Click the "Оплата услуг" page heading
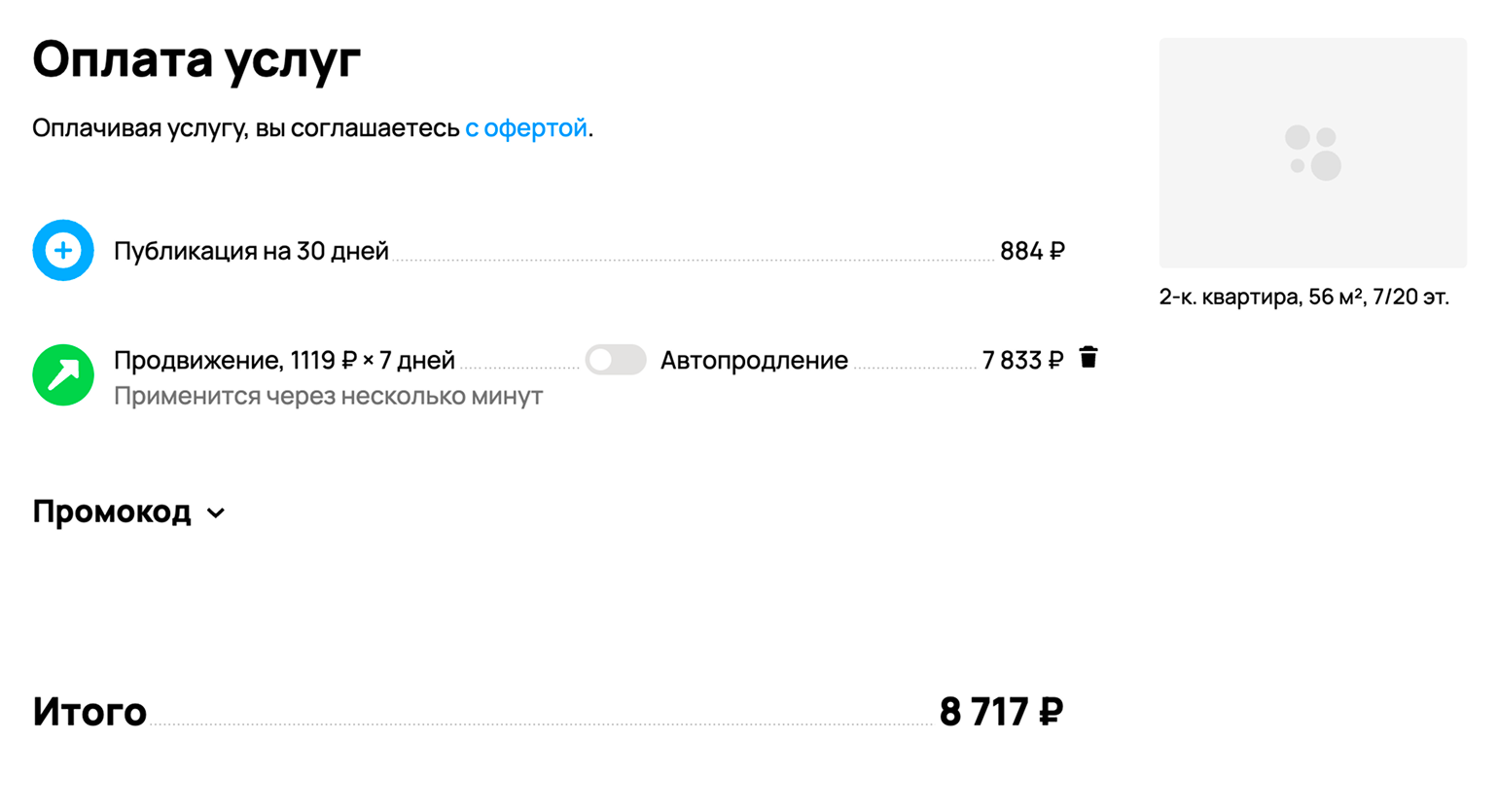This screenshot has width=1498, height=812. point(196,60)
